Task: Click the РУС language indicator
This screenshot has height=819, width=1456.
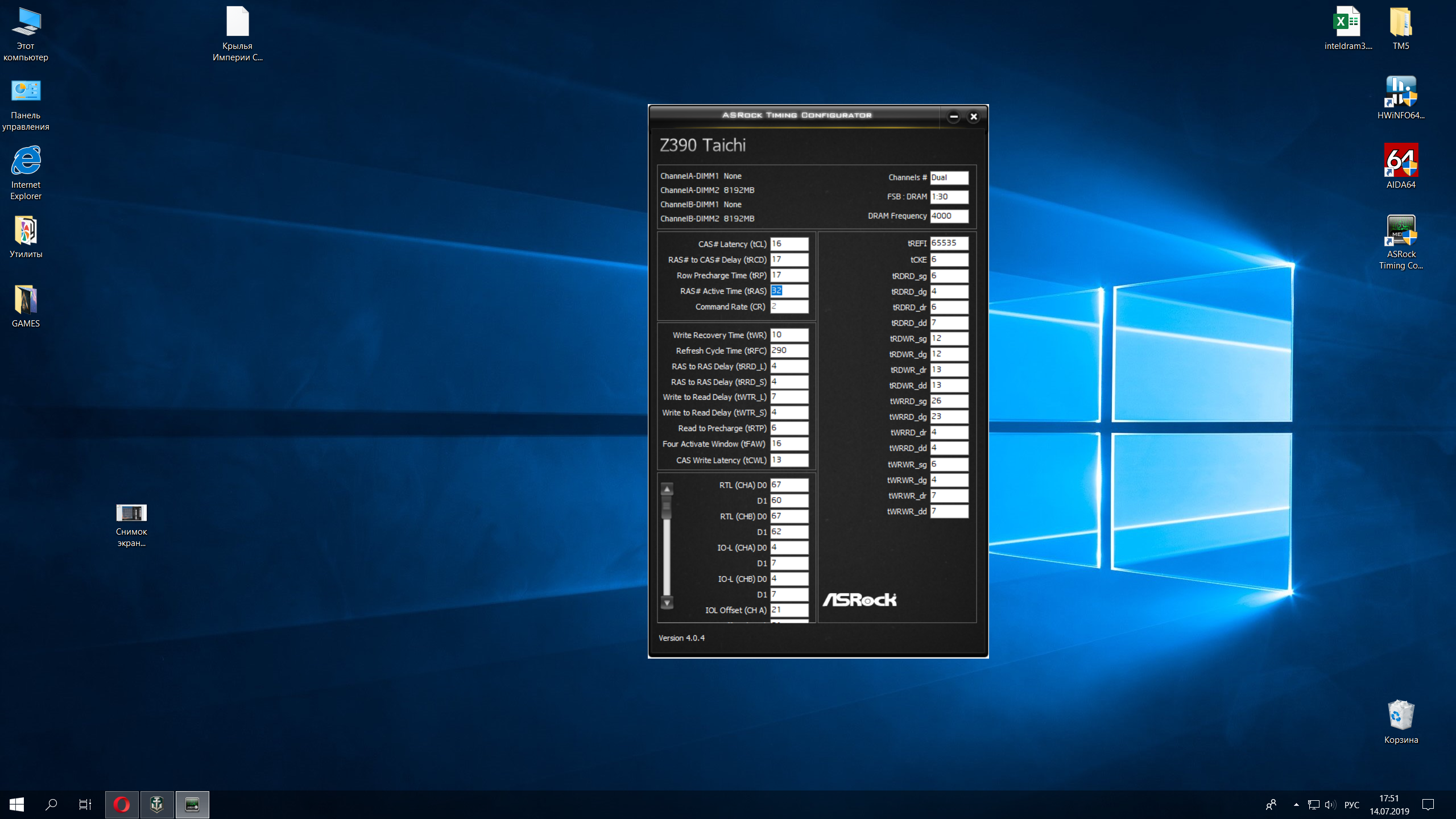Action: tap(1351, 805)
